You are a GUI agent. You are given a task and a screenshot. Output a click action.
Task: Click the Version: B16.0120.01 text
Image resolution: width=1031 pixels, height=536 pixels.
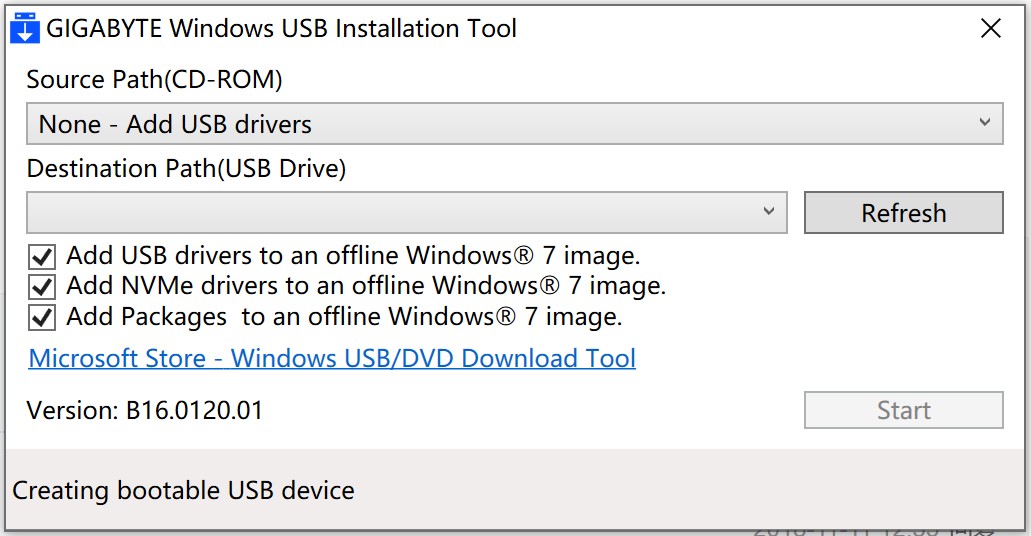click(x=145, y=410)
